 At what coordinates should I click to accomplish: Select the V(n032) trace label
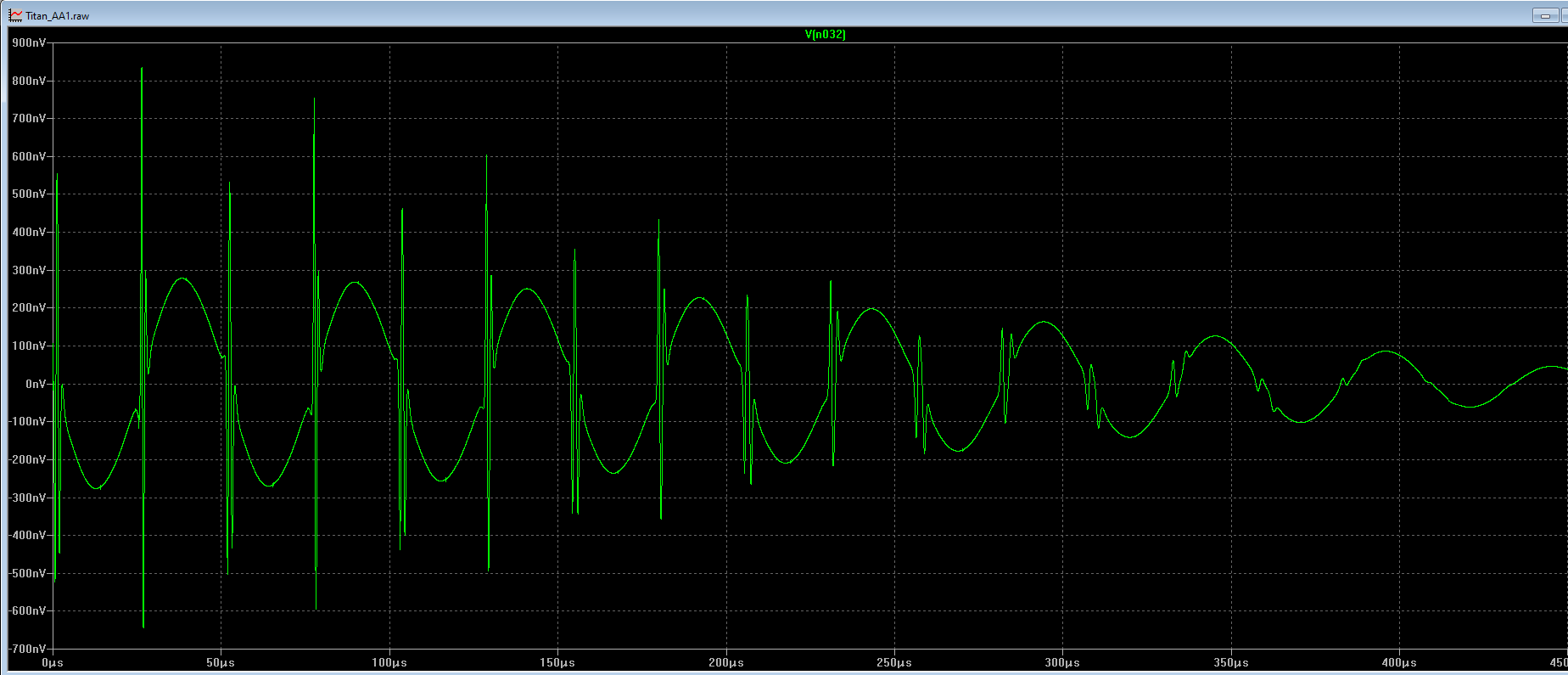(x=826, y=35)
